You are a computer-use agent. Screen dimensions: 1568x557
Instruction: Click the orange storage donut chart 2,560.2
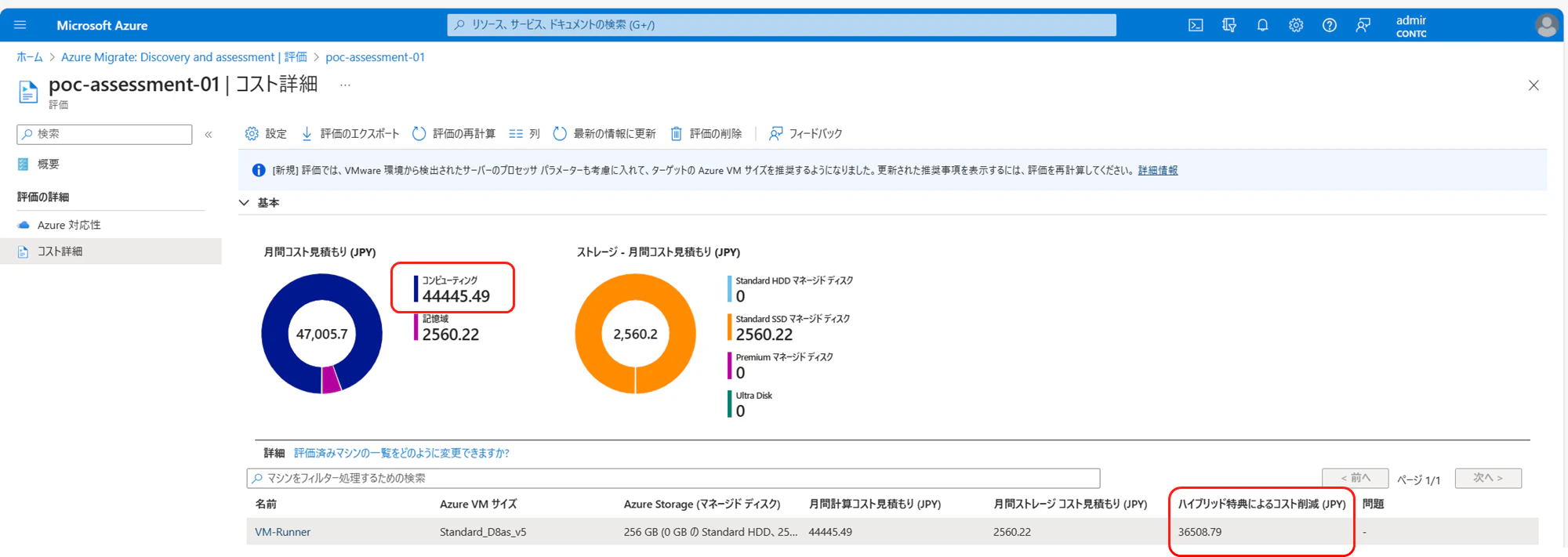click(635, 334)
